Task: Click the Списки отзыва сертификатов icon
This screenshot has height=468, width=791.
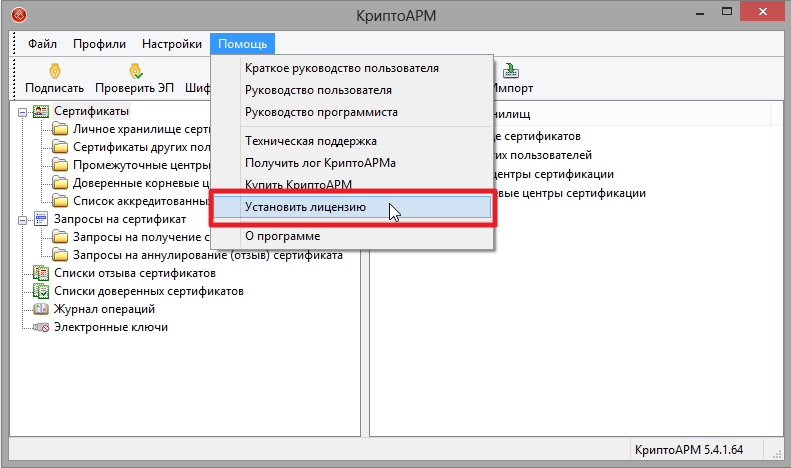Action: click(41, 273)
